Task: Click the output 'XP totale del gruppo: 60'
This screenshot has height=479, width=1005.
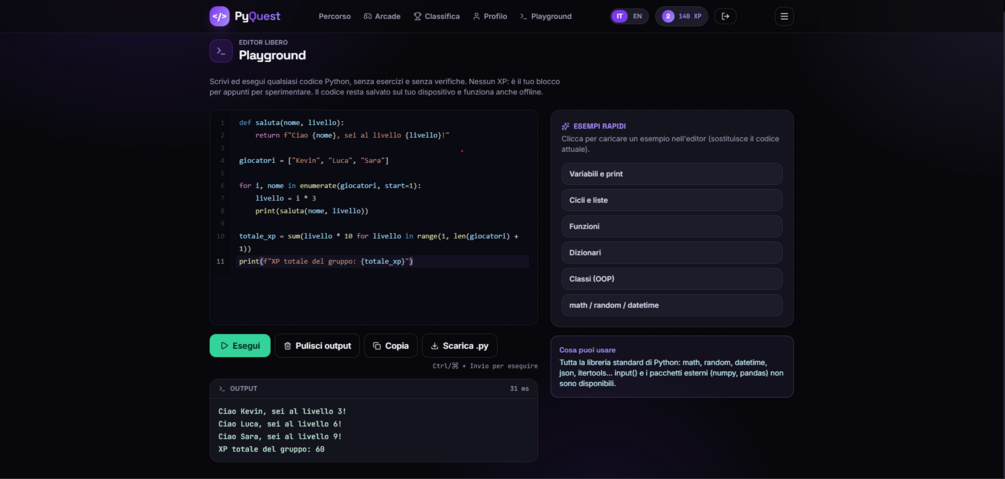Action: (272, 450)
